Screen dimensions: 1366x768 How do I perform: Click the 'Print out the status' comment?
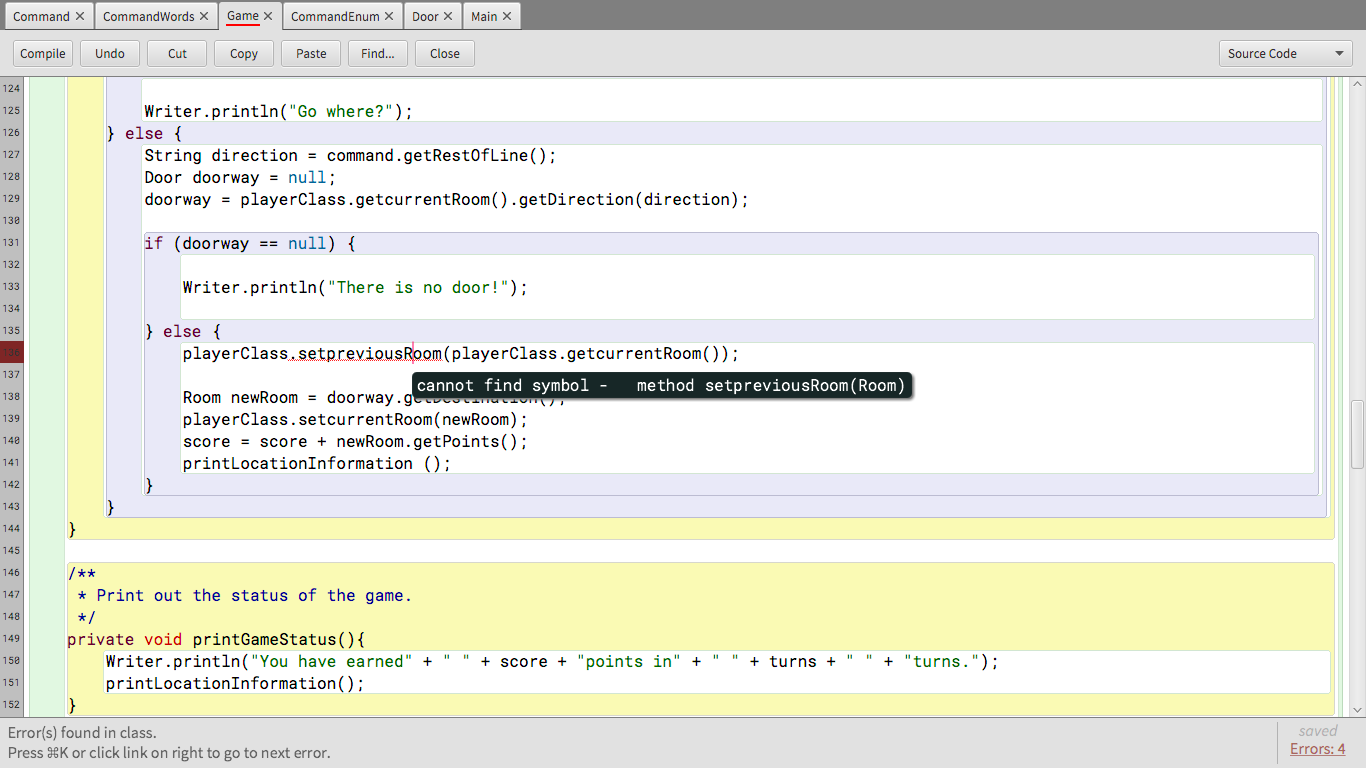pyautogui.click(x=245, y=595)
